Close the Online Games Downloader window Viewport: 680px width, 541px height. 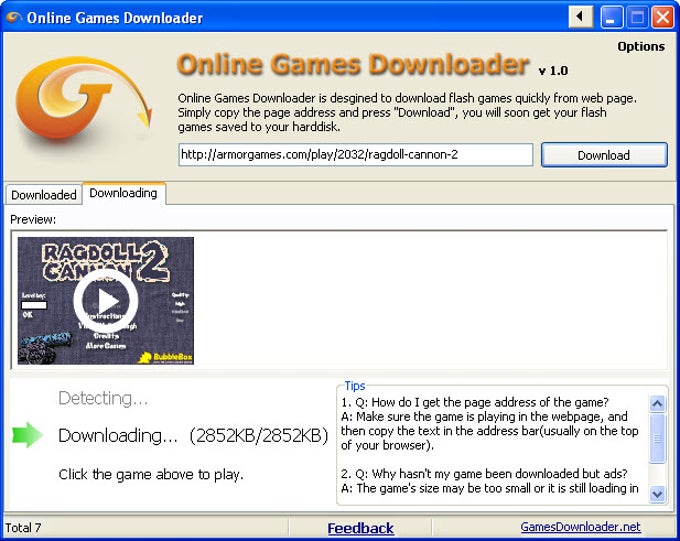[663, 17]
